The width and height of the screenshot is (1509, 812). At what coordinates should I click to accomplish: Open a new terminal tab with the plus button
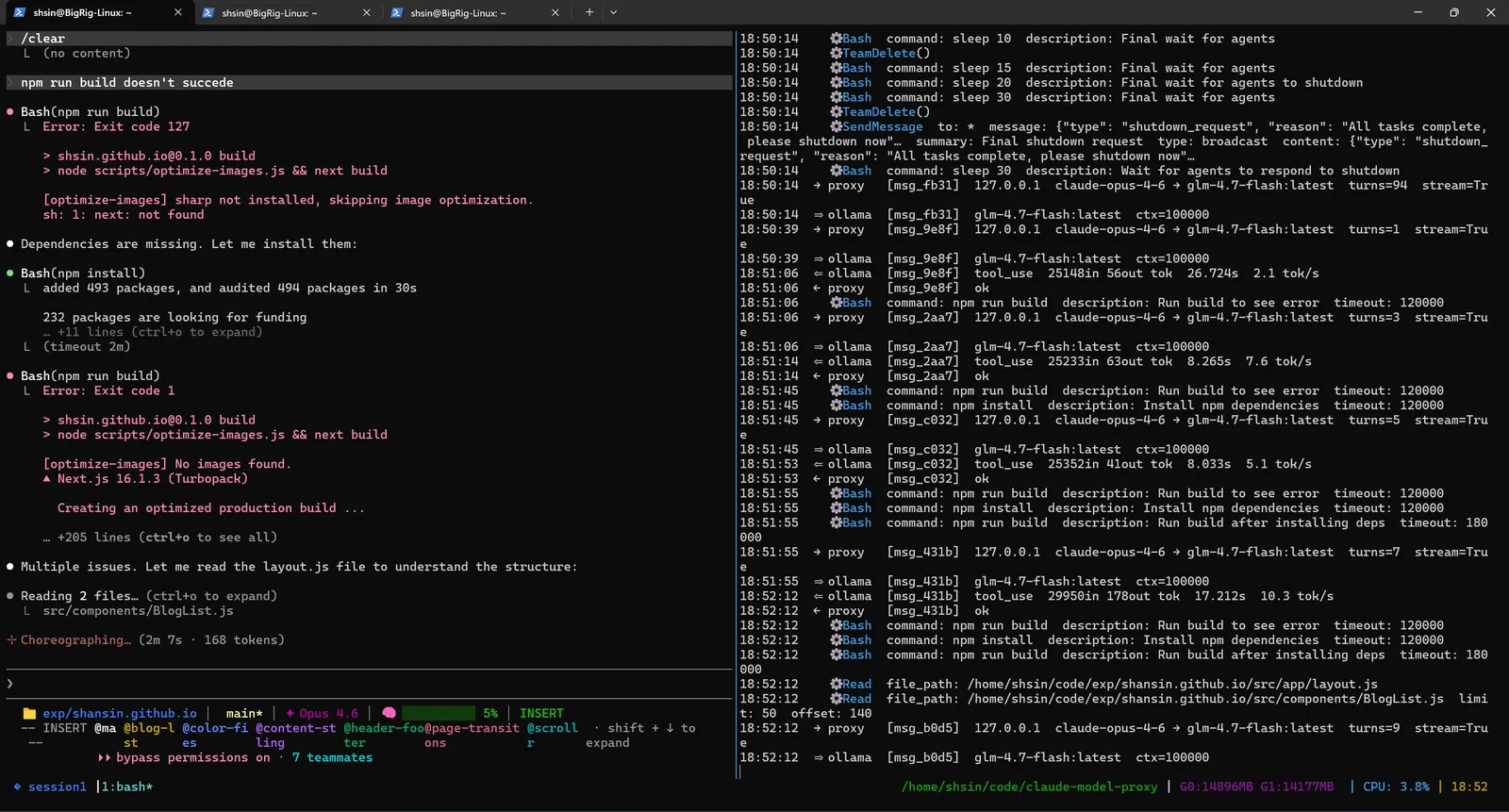click(589, 12)
